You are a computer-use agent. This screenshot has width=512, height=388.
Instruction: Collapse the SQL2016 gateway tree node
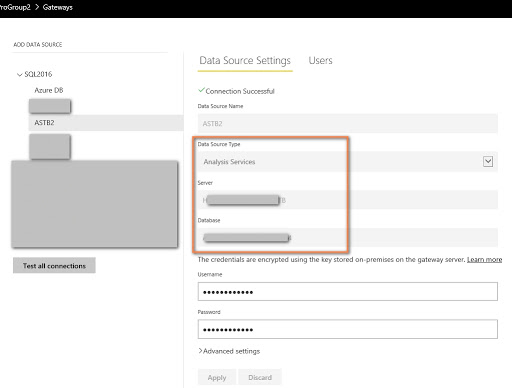point(19,74)
